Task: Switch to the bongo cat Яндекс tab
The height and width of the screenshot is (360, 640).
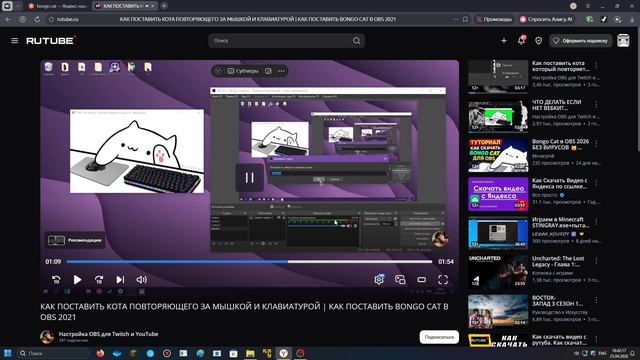Action: 58,6
